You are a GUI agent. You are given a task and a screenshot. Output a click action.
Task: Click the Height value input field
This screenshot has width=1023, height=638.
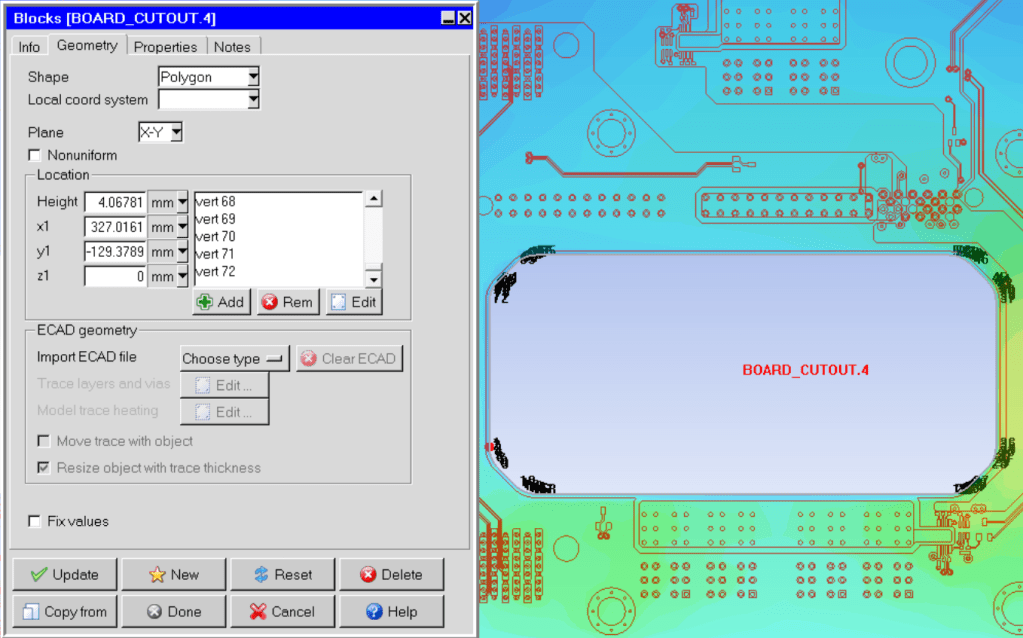click(115, 202)
